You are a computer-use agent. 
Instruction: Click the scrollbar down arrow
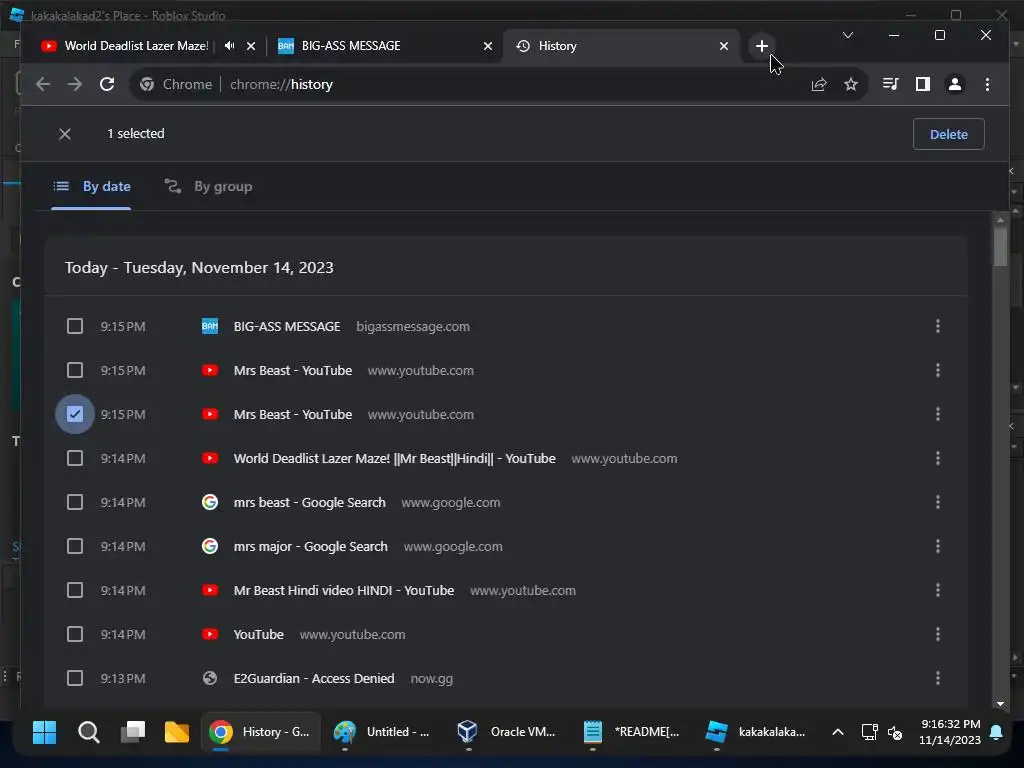(x=1000, y=704)
